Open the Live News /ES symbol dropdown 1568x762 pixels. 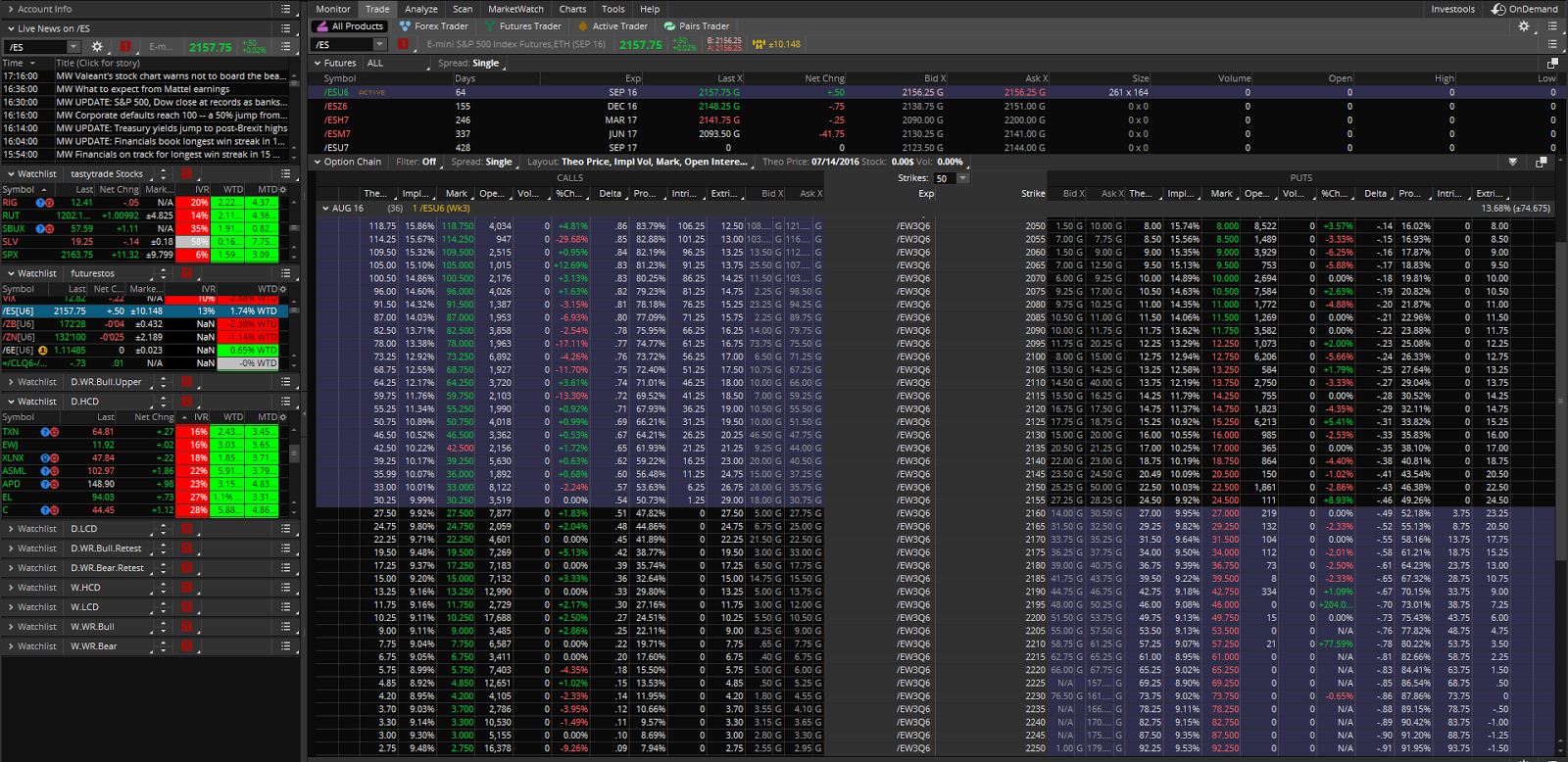[73, 46]
